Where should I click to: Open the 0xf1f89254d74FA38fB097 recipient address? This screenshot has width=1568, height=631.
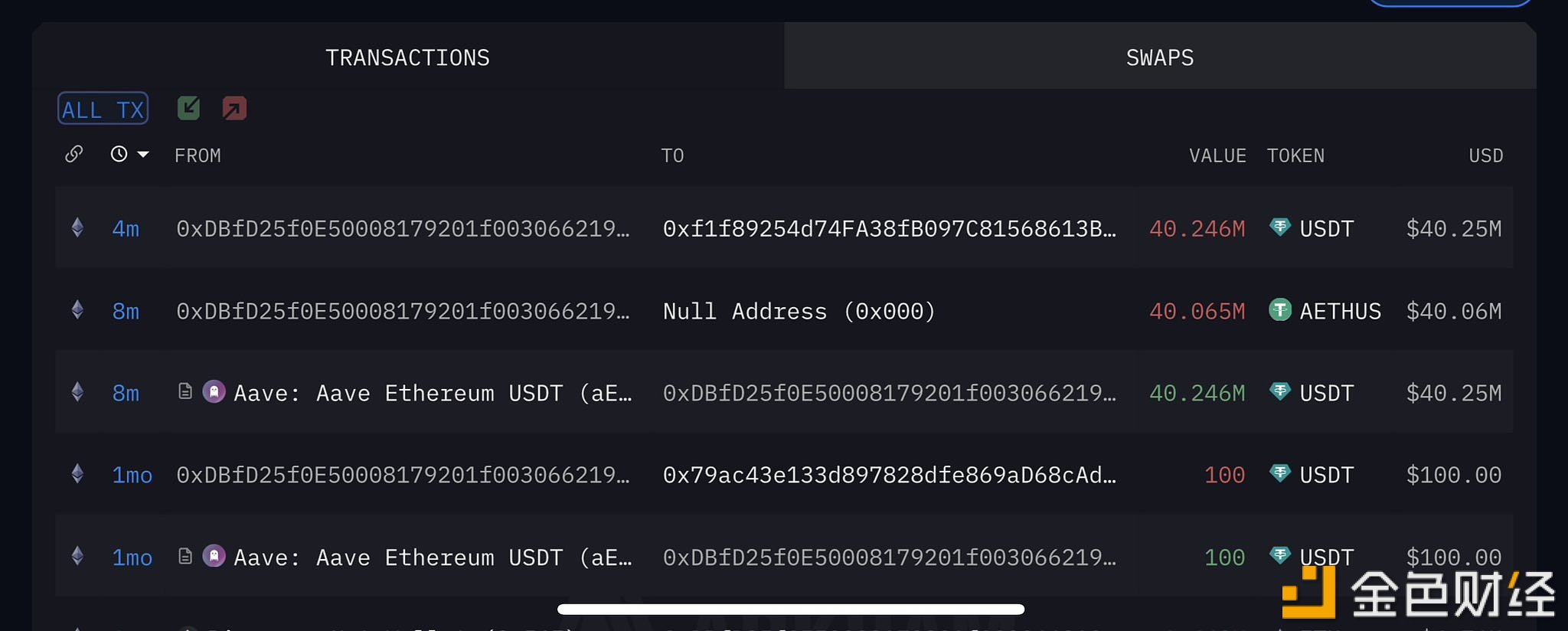pos(890,228)
